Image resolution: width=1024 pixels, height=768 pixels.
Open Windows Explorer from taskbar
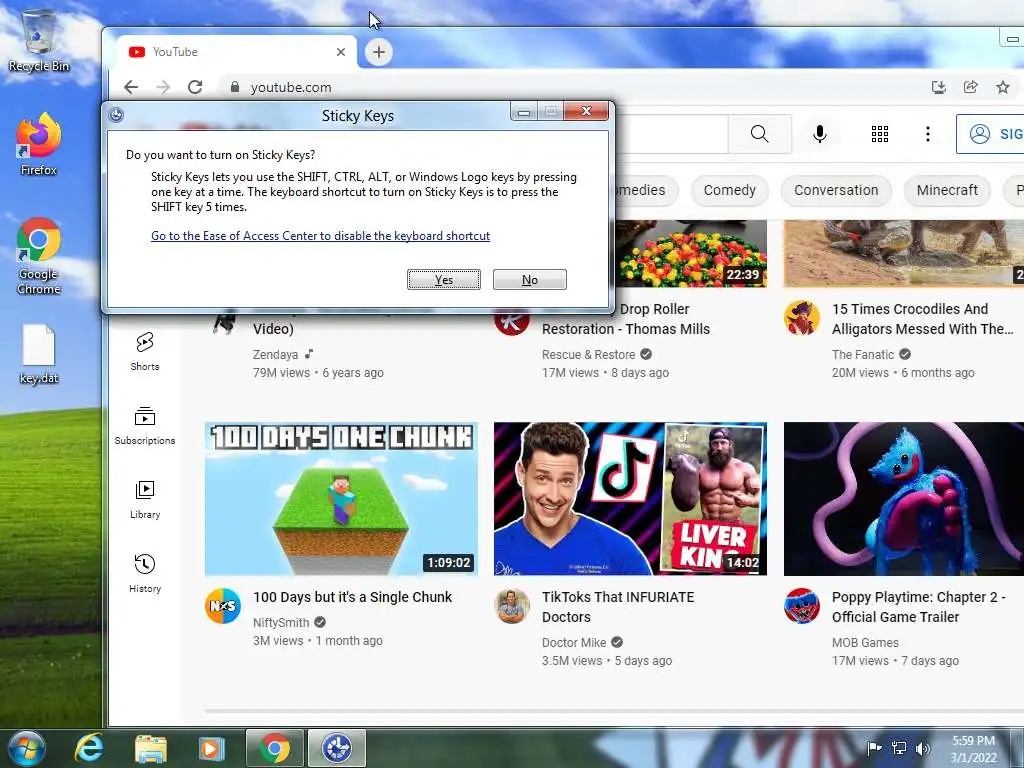[x=151, y=748]
